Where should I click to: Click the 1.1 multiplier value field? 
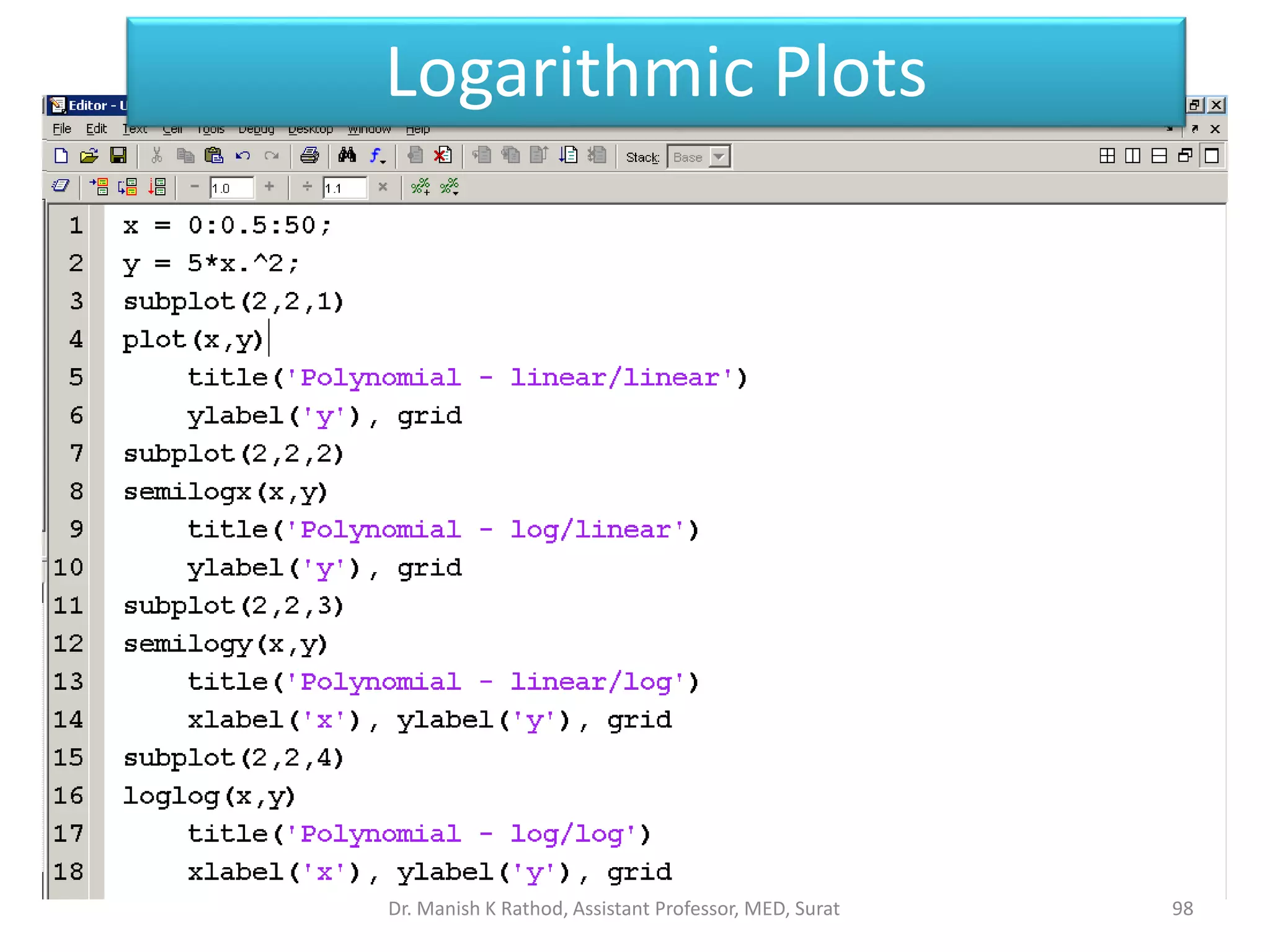coord(344,188)
